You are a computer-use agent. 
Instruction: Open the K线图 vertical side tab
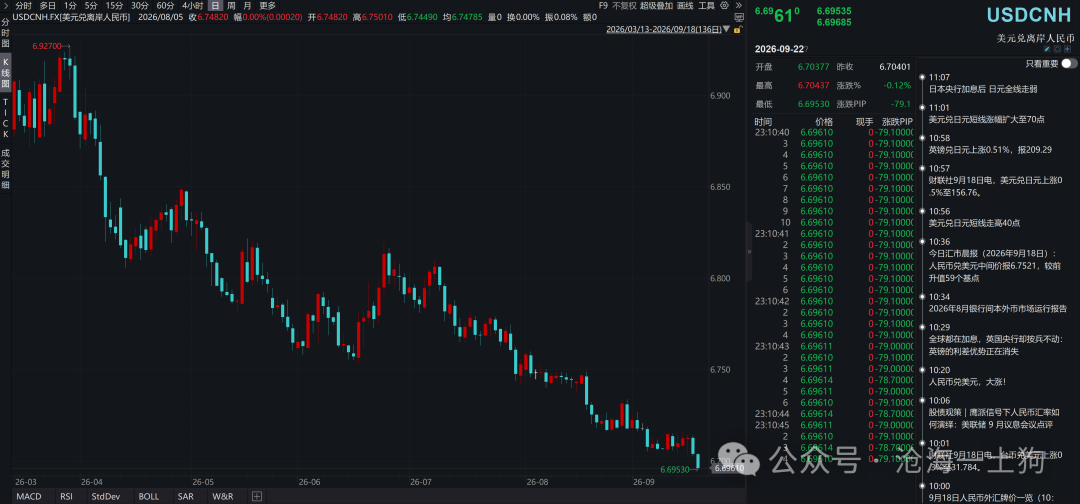[x=6, y=72]
